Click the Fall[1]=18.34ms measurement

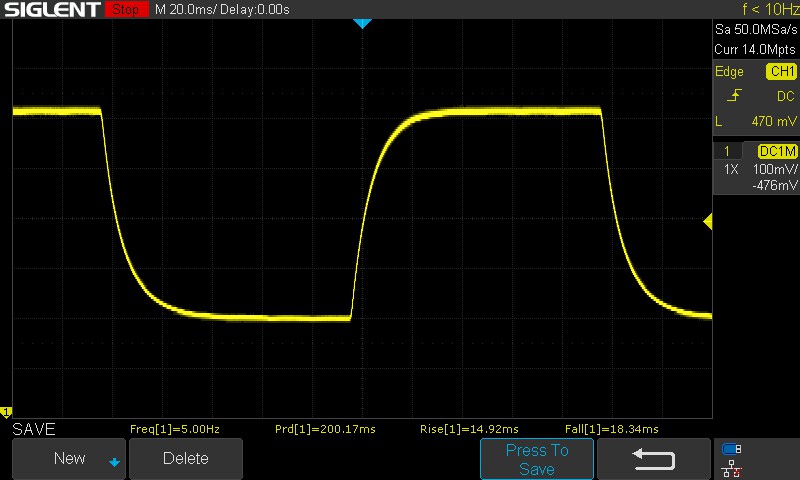tap(612, 429)
